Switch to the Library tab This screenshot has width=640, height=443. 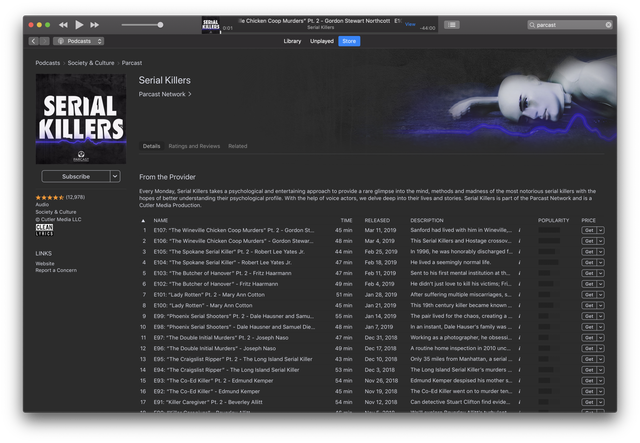click(292, 41)
